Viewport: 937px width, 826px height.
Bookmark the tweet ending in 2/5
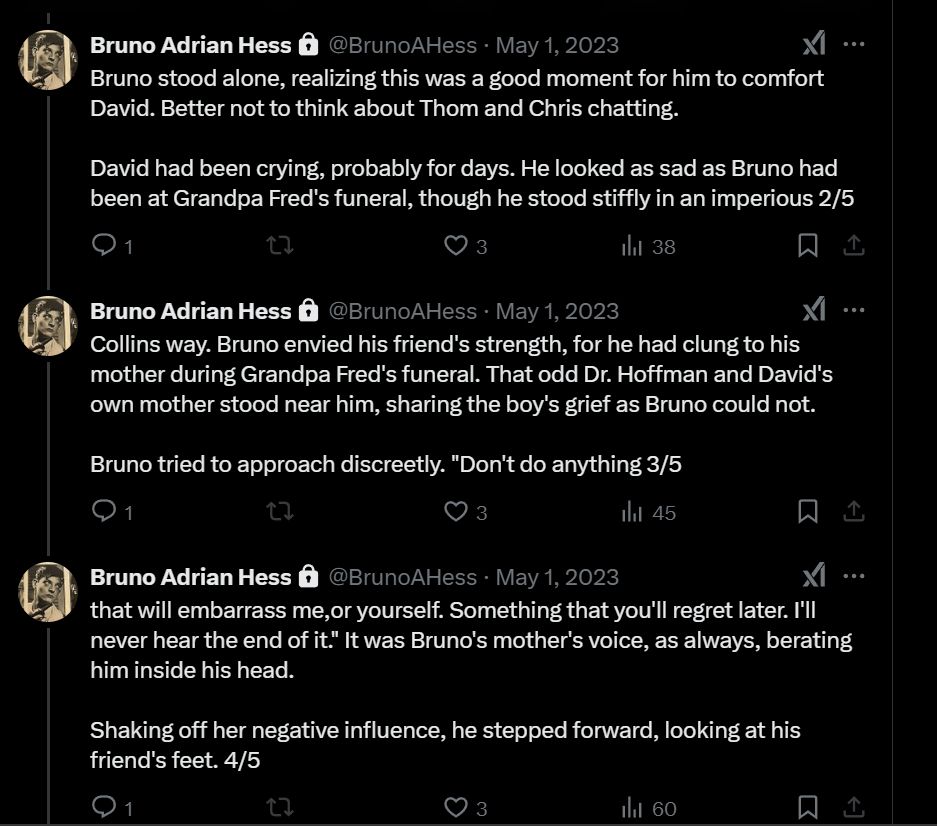tap(807, 246)
